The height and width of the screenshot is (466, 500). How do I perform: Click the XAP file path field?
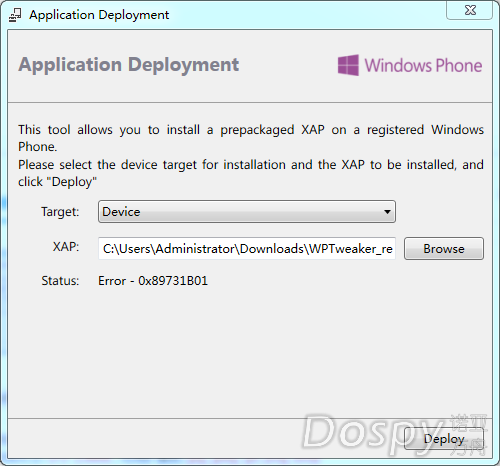247,248
